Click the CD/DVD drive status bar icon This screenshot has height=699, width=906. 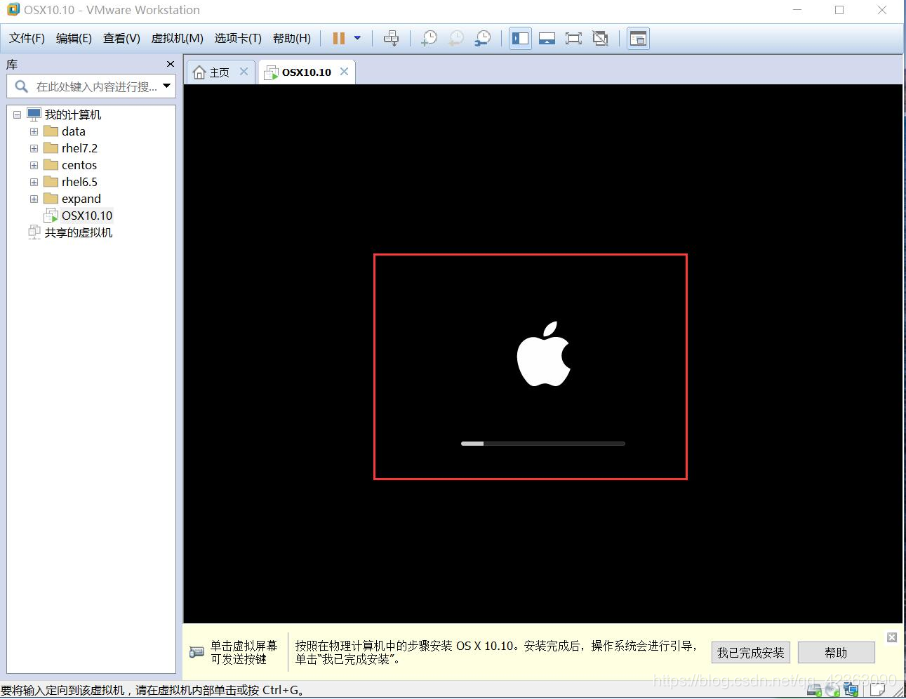(833, 689)
